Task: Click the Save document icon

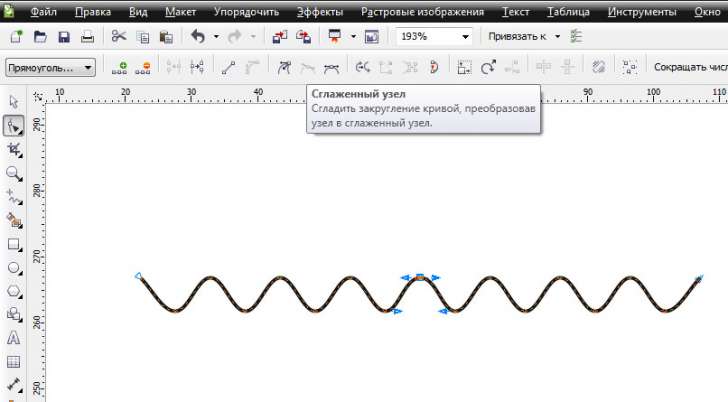Action: pos(64,37)
